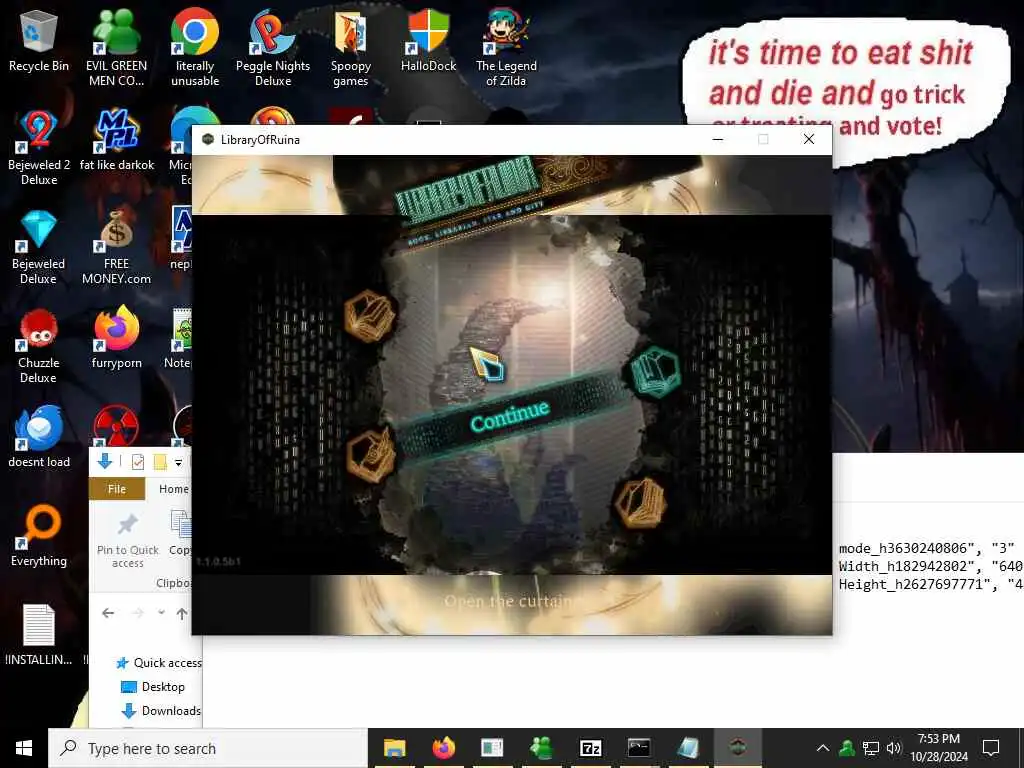Close the LibraryOfRuina window
1024x768 pixels.
point(808,139)
